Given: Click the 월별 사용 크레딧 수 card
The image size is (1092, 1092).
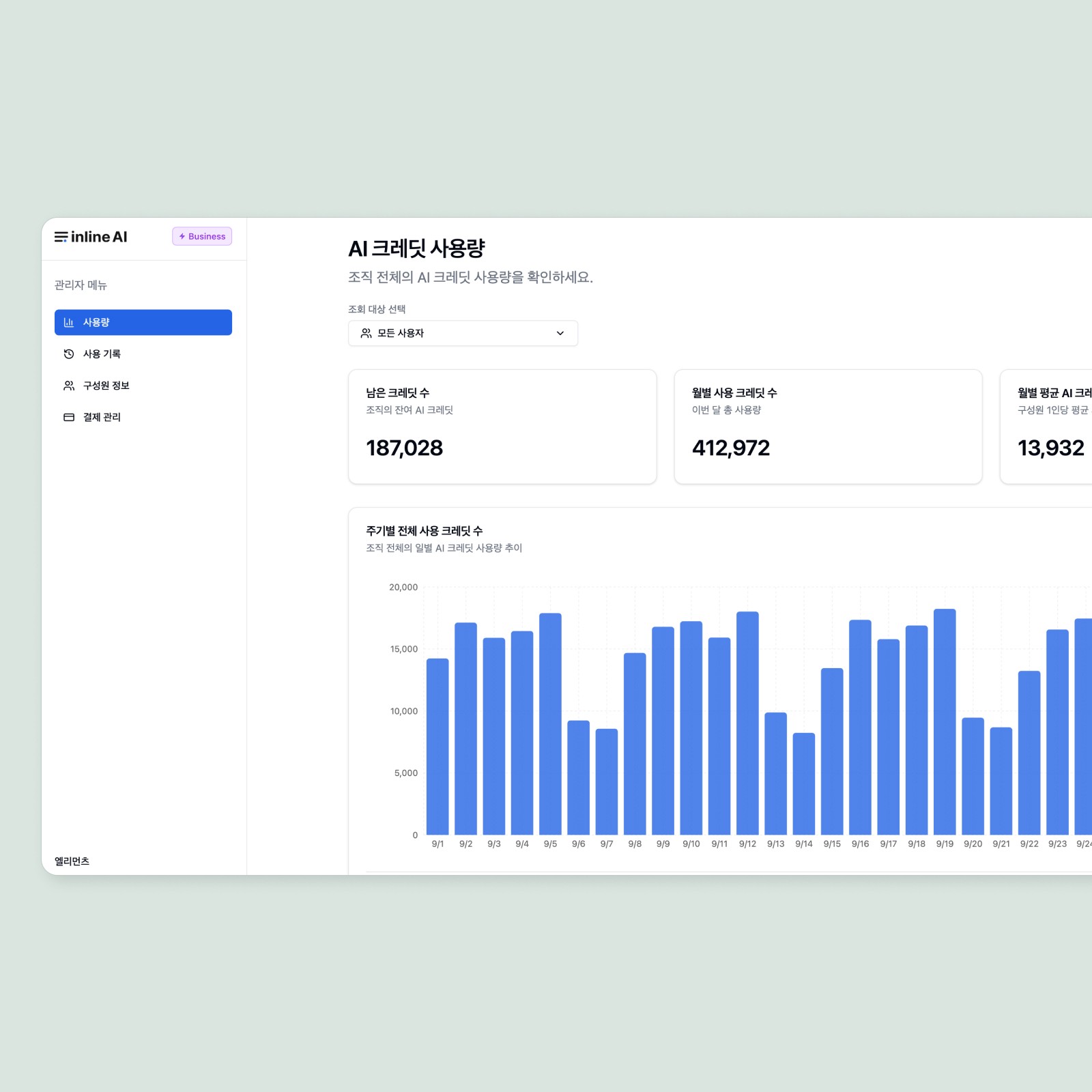Looking at the screenshot, I should [x=828, y=427].
